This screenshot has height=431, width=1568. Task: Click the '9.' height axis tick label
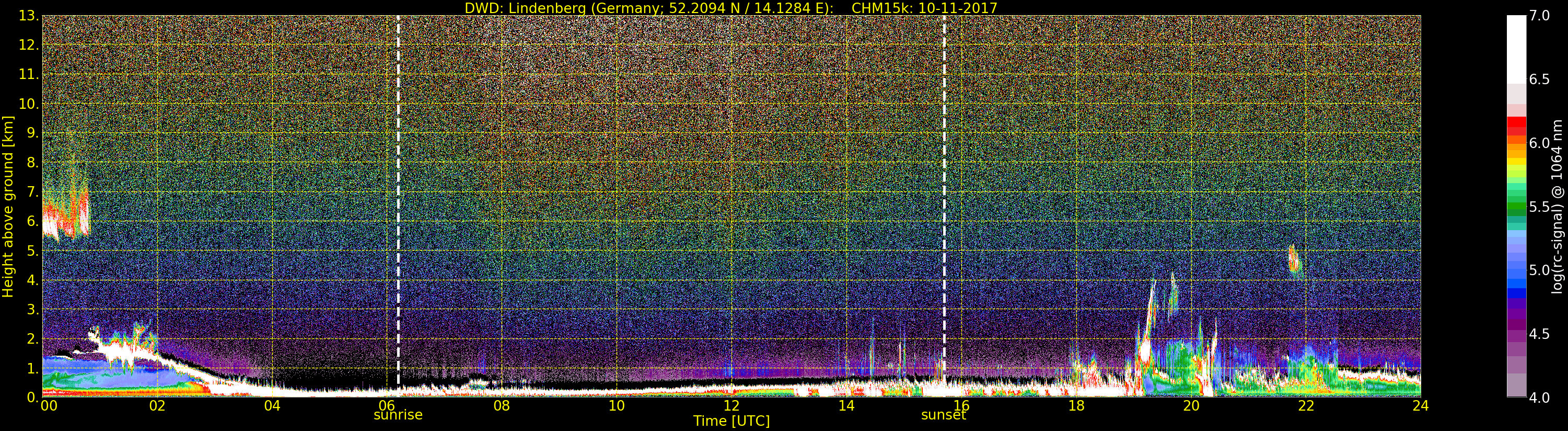[33, 133]
